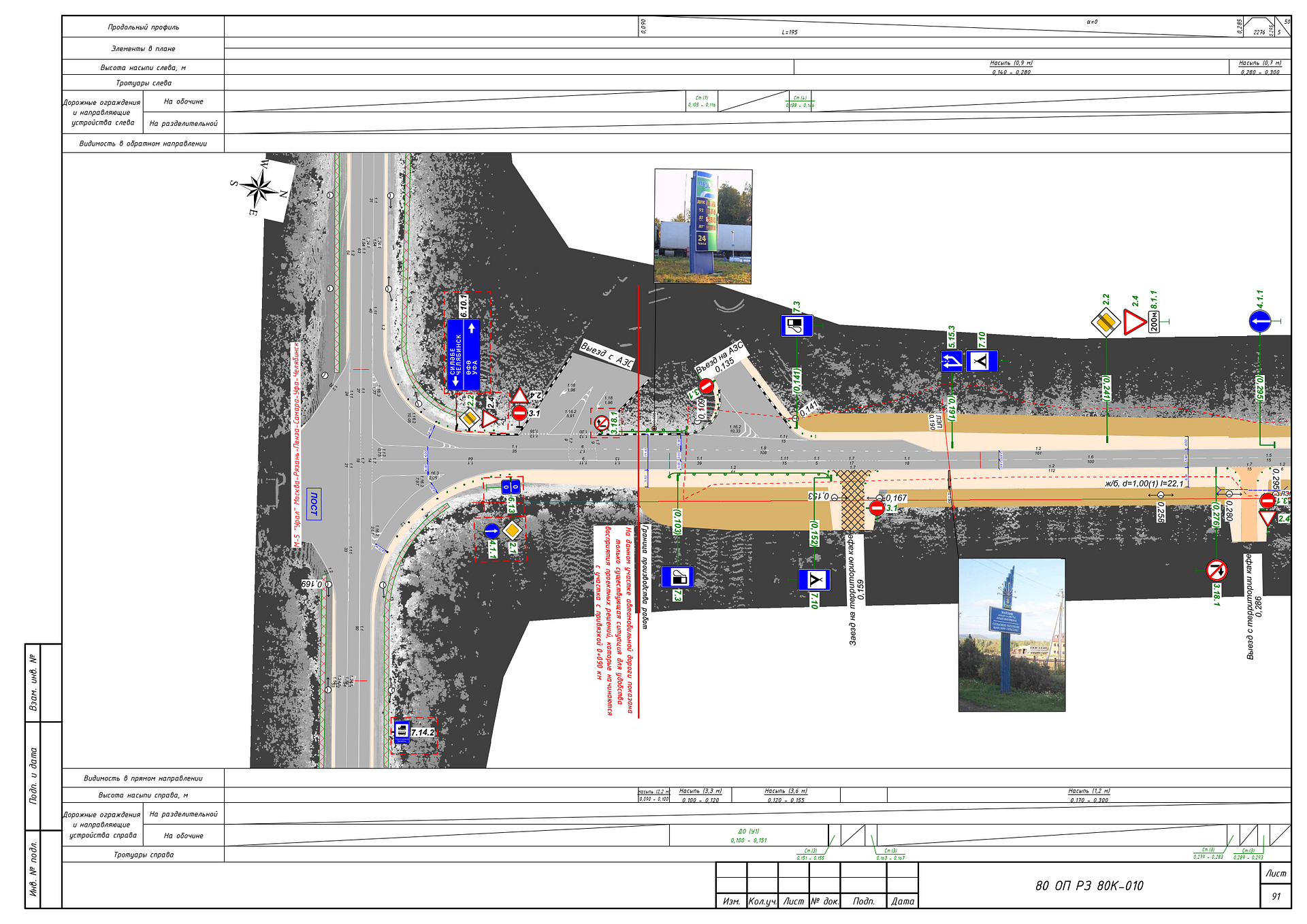This screenshot has width=1307, height=924.
Task: Click the 200м distance plate 8.1.1
Action: tap(1154, 322)
